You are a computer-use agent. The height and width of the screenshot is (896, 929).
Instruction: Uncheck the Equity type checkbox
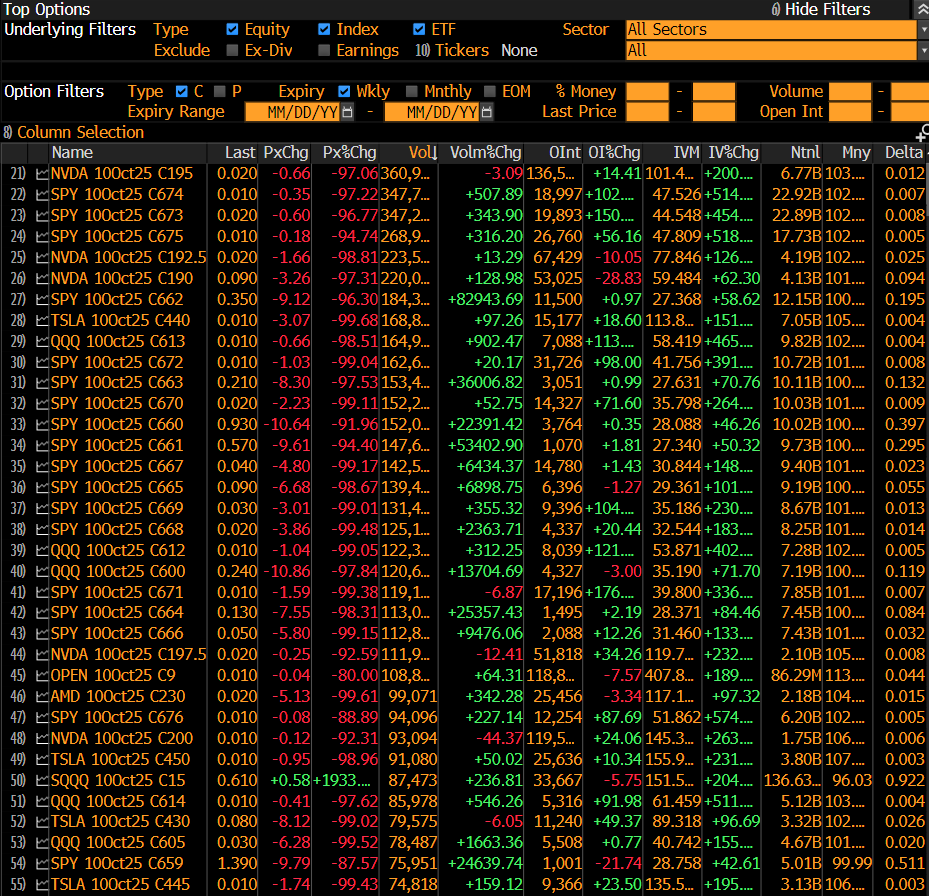click(233, 30)
